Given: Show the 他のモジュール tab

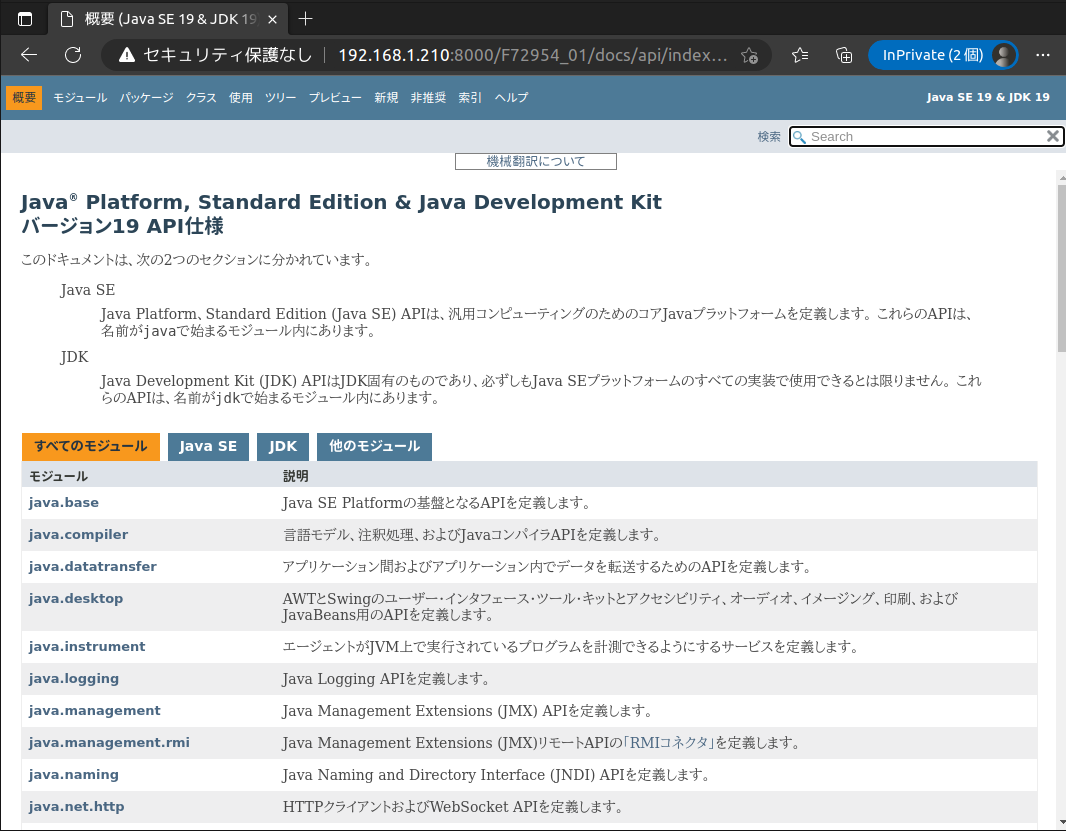Looking at the screenshot, I should tap(374, 446).
